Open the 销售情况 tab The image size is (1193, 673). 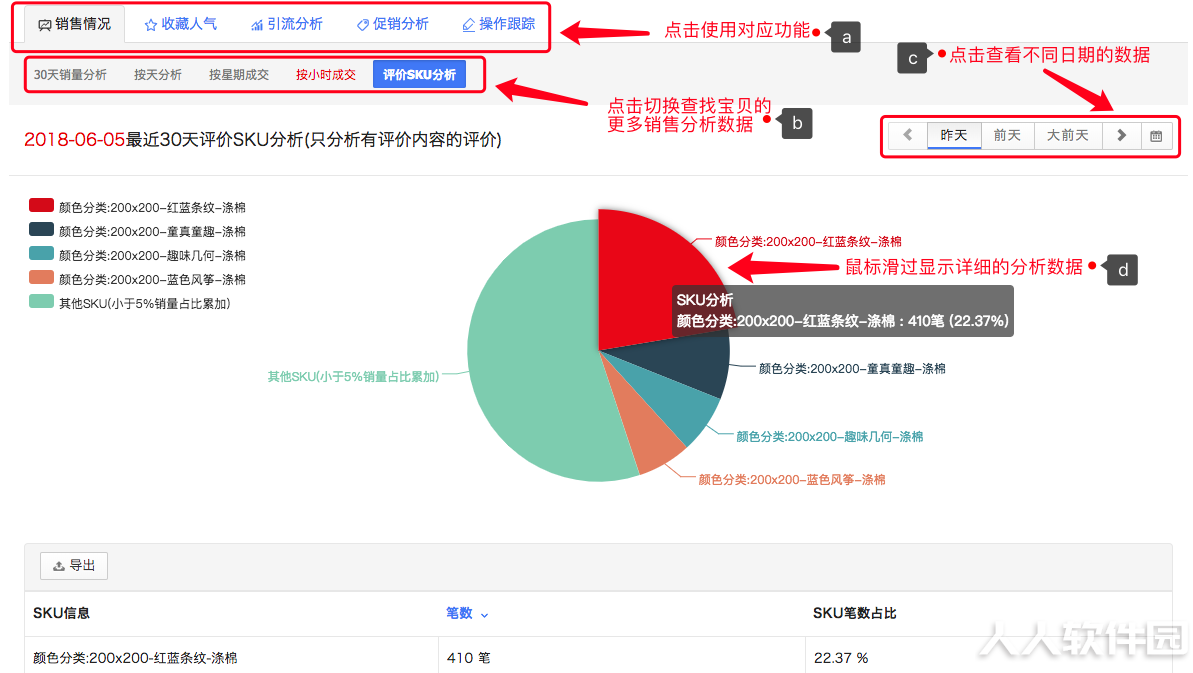pos(75,24)
